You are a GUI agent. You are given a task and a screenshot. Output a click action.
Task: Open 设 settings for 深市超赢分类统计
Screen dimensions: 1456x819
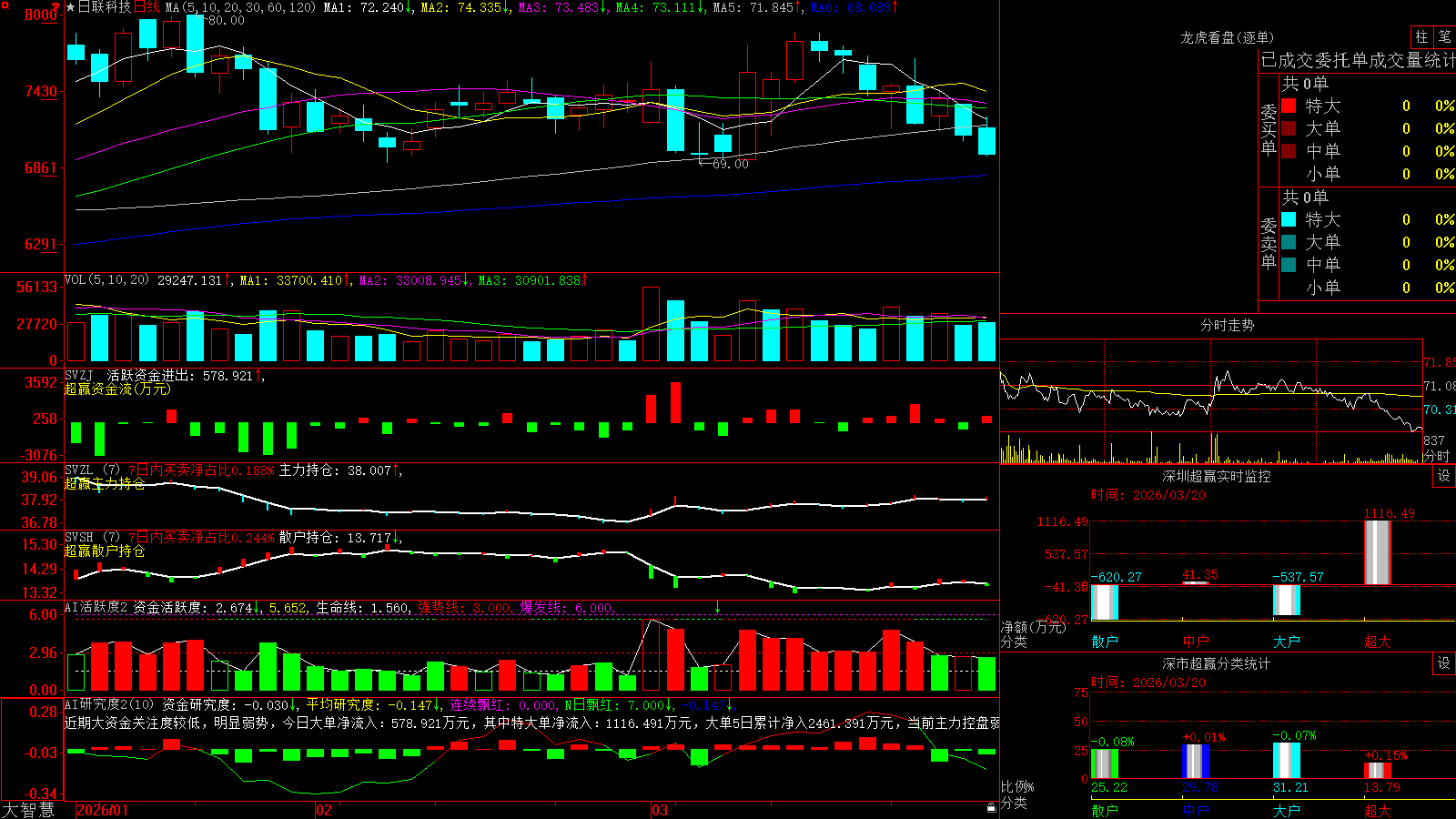point(1444,663)
